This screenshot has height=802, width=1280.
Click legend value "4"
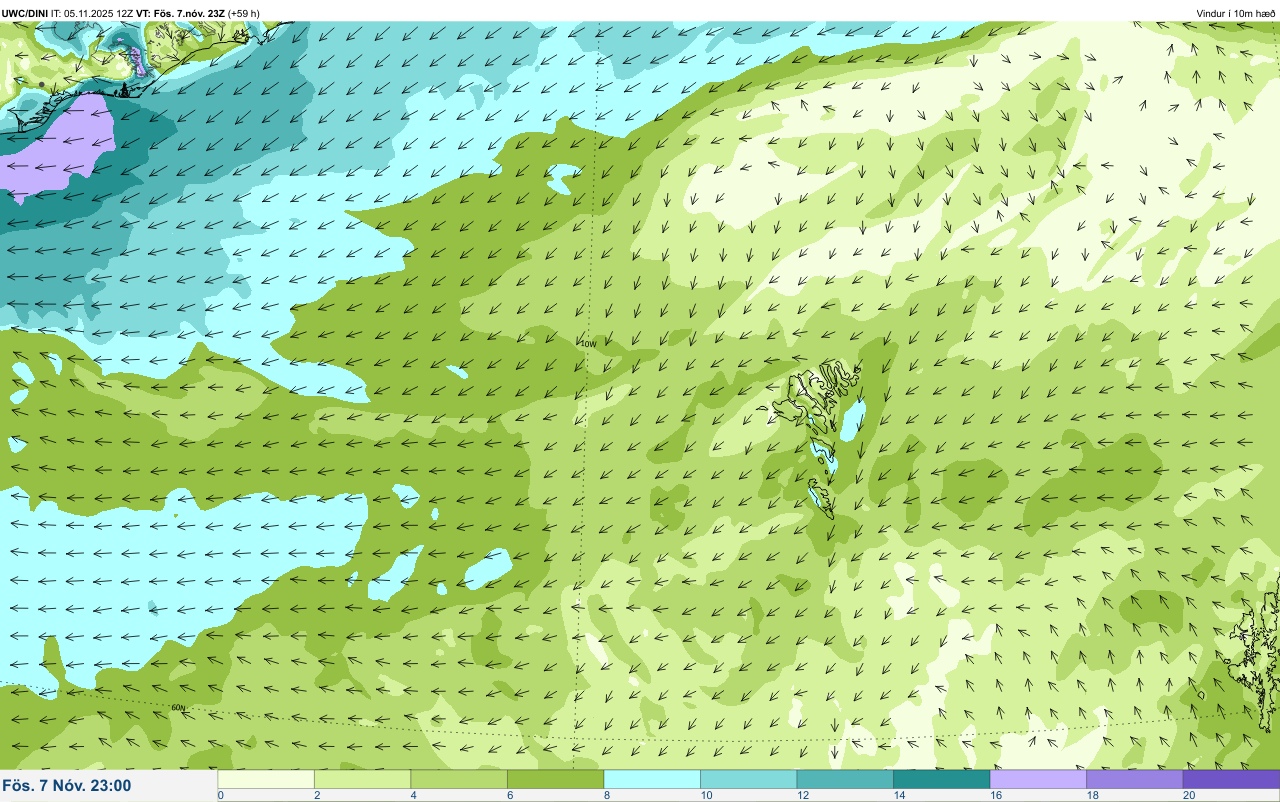tap(412, 795)
